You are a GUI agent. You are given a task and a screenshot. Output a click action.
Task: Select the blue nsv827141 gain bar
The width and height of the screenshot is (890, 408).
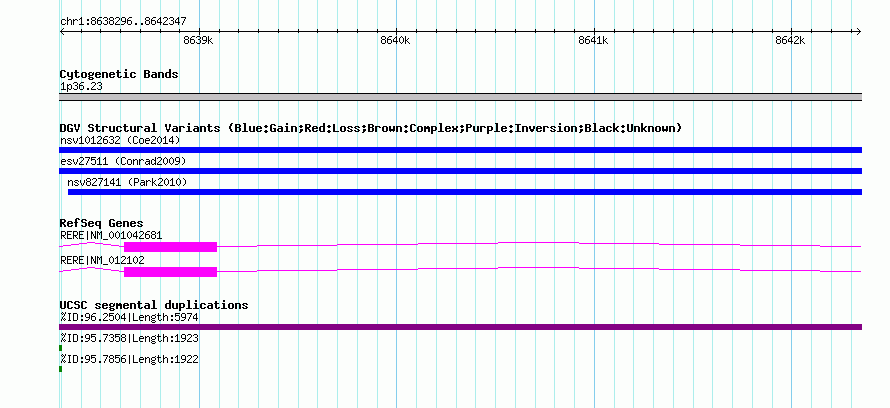point(465,192)
